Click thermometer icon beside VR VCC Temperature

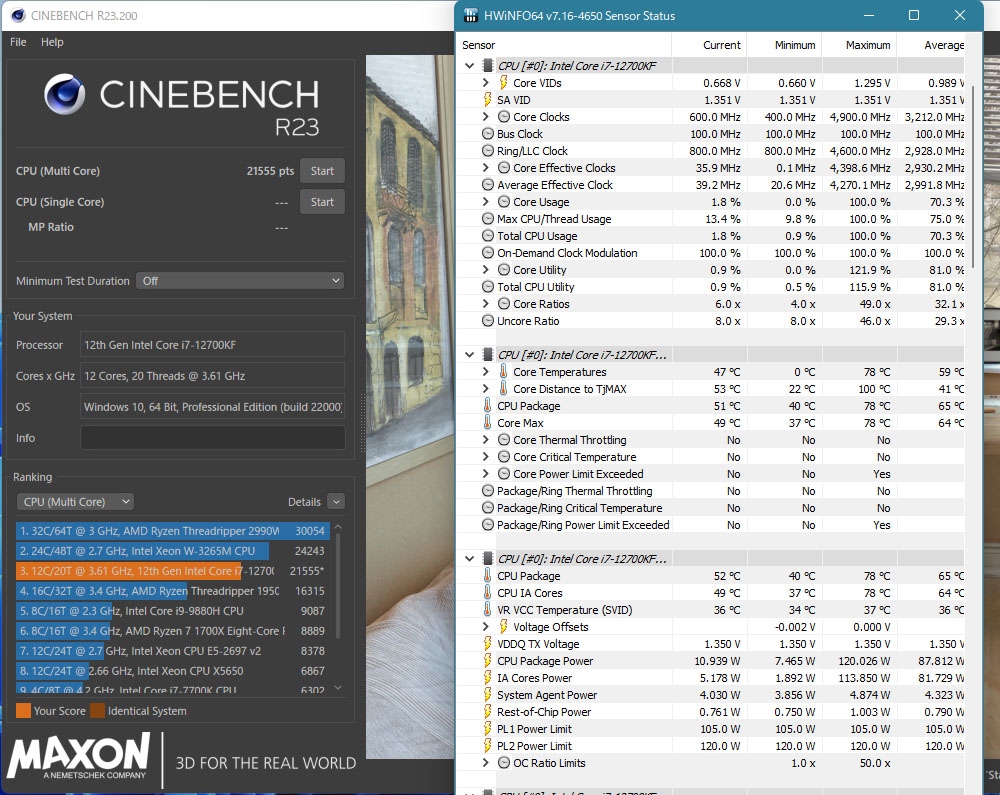488,609
